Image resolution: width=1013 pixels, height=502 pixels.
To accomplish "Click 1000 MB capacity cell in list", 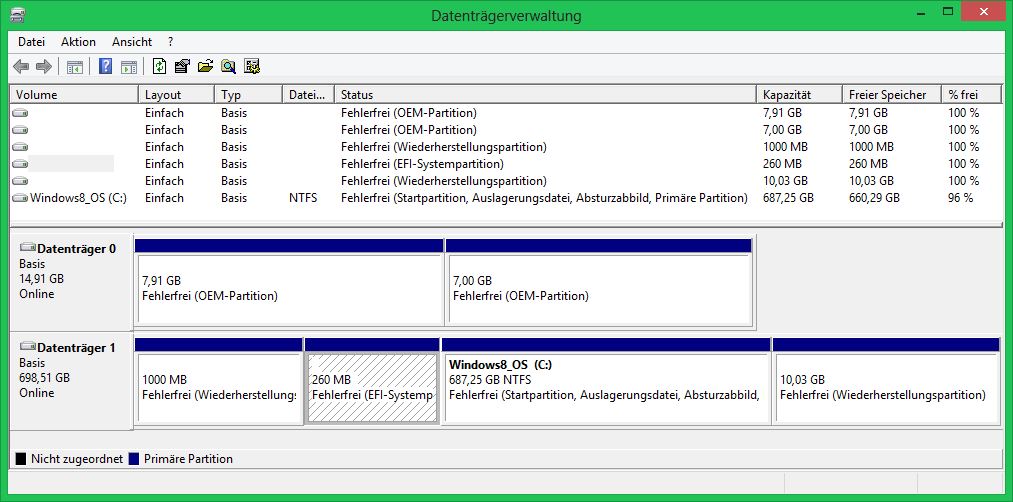I will pyautogui.click(x=785, y=147).
